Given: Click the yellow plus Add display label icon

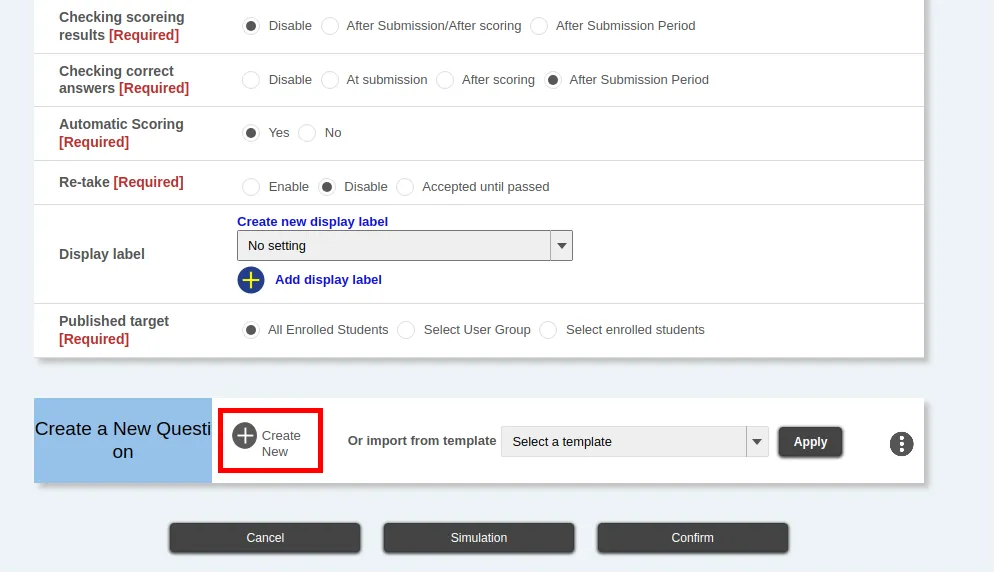Looking at the screenshot, I should pyautogui.click(x=251, y=280).
